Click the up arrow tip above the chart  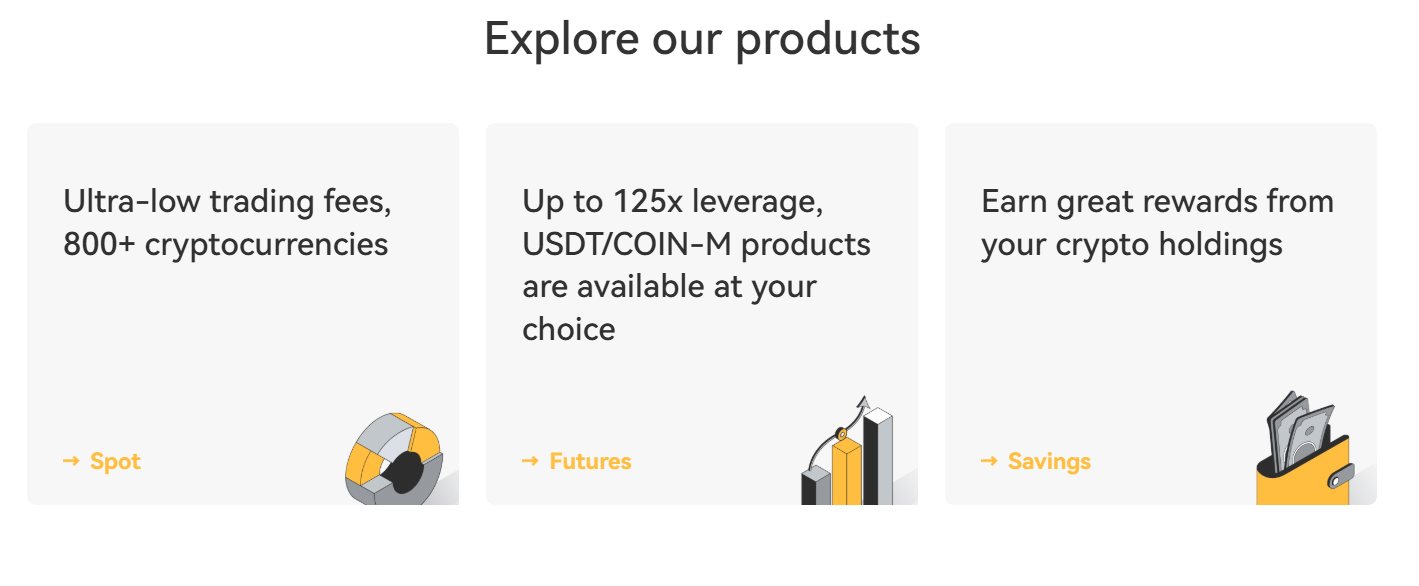pos(863,400)
